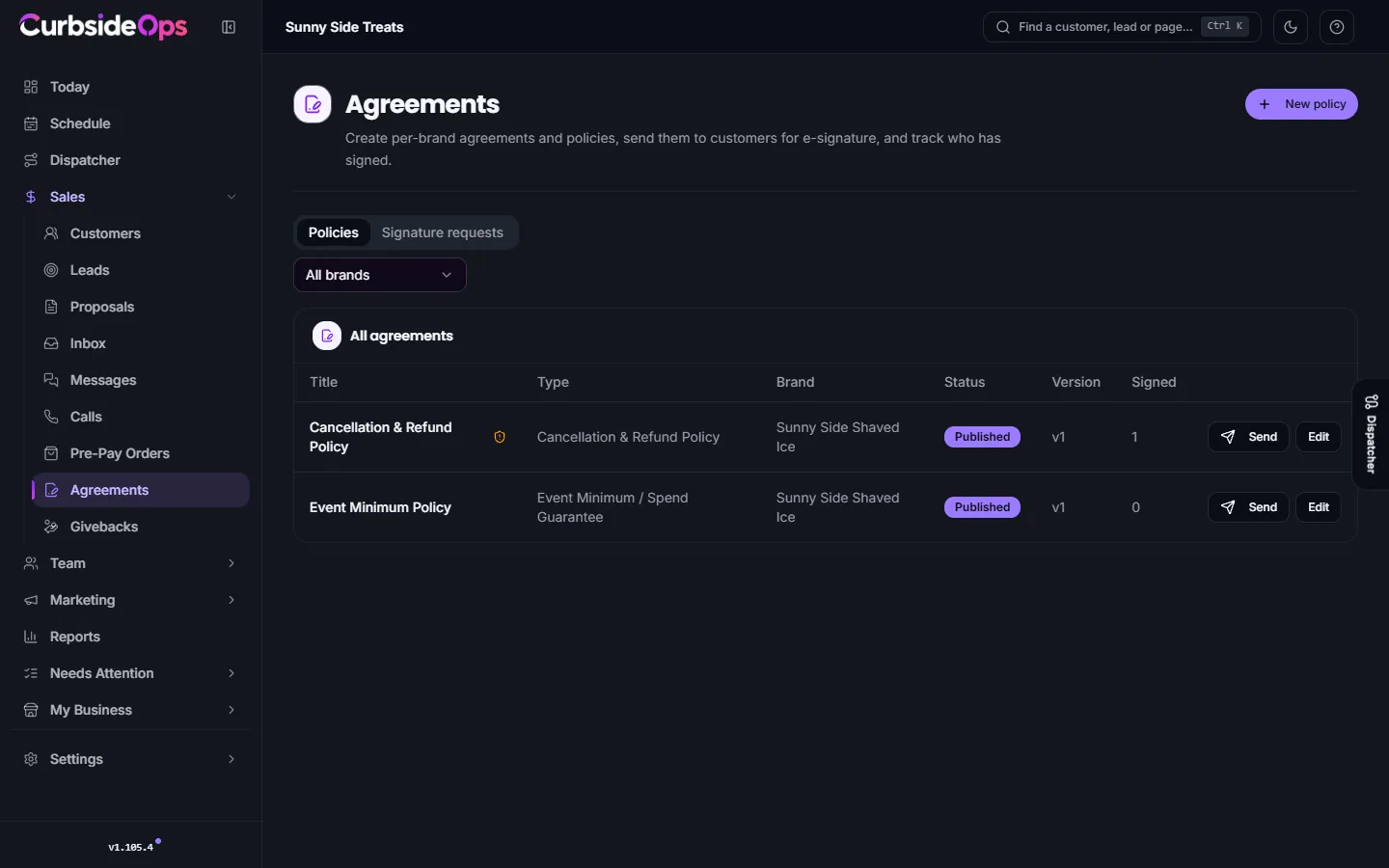Image resolution: width=1389 pixels, height=868 pixels.
Task: Click the All agreements card icon
Action: pyautogui.click(x=327, y=336)
